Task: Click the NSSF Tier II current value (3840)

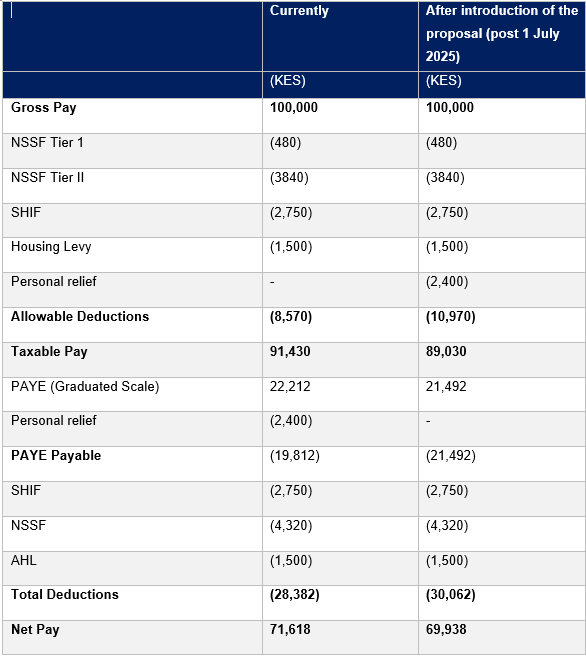Action: click(289, 178)
